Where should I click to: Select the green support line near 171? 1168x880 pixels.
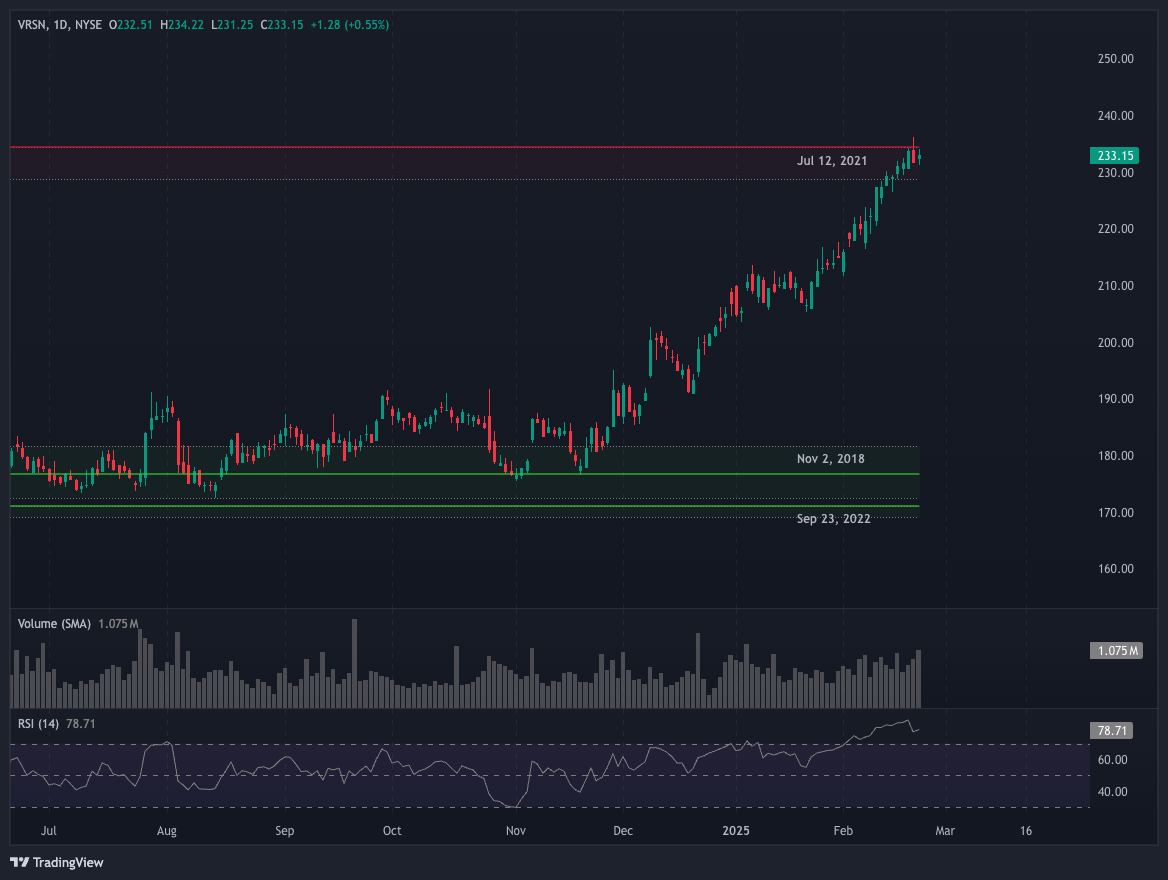point(464,506)
